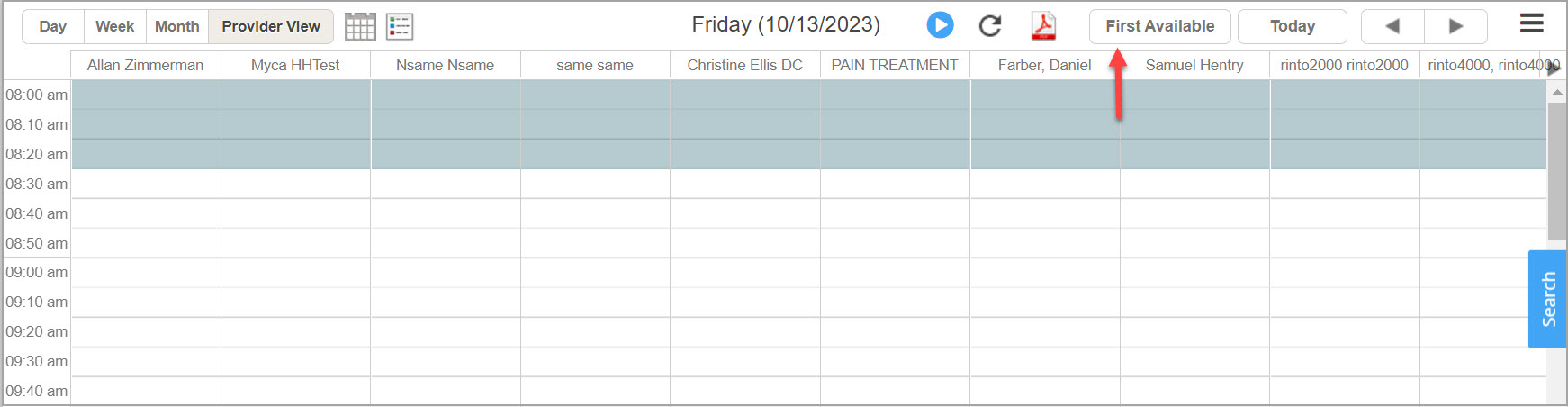Viewport: 1568px width, 407px height.
Task: Select Christine Ellis DC column header
Action: click(744, 65)
